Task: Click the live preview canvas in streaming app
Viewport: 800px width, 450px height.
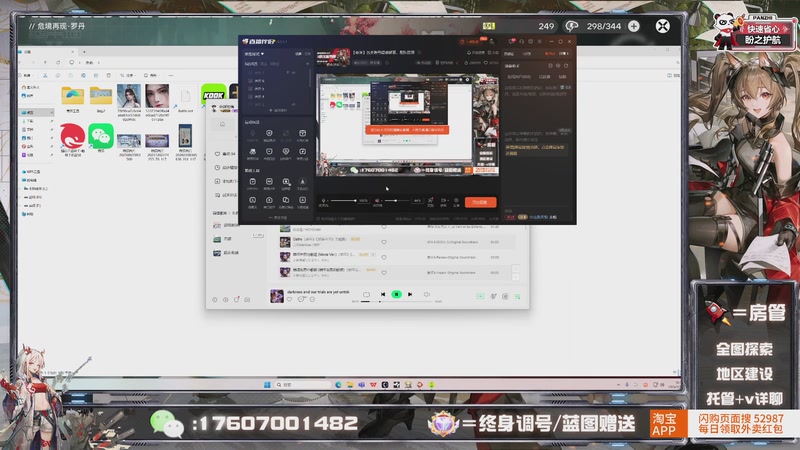Action: (x=407, y=125)
